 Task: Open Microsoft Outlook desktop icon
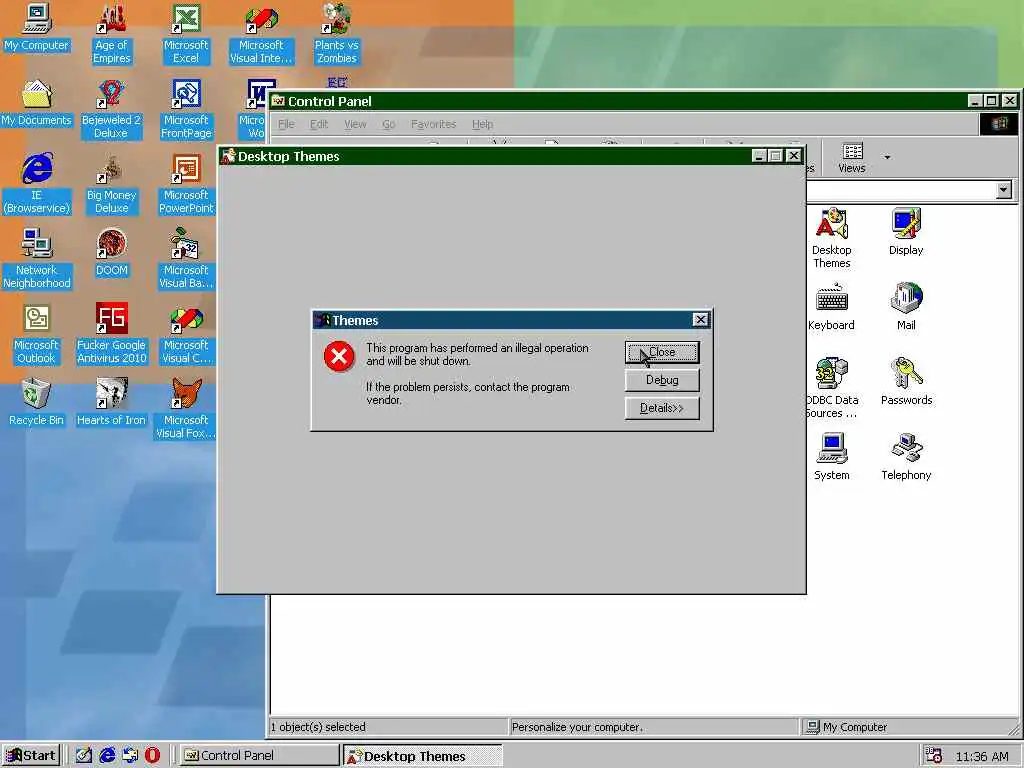(x=37, y=334)
